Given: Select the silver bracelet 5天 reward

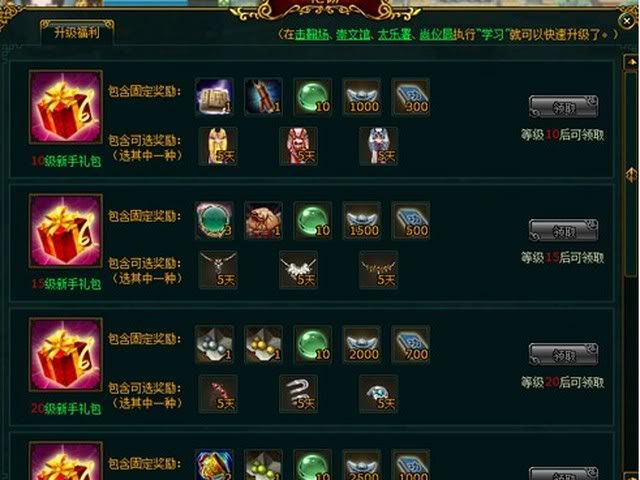Looking at the screenshot, I should (x=298, y=394).
